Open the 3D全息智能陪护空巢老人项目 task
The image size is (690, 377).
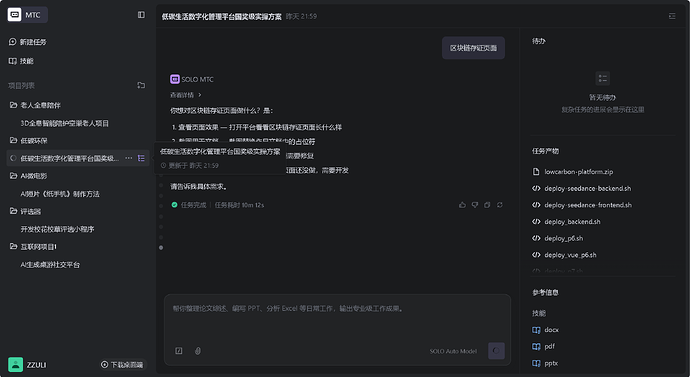tap(65, 123)
